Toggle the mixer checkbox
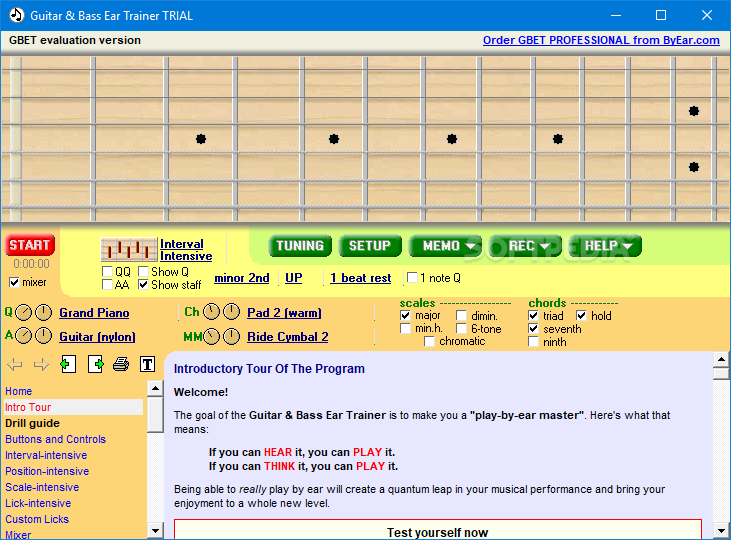This screenshot has width=731, height=540. coord(14,282)
